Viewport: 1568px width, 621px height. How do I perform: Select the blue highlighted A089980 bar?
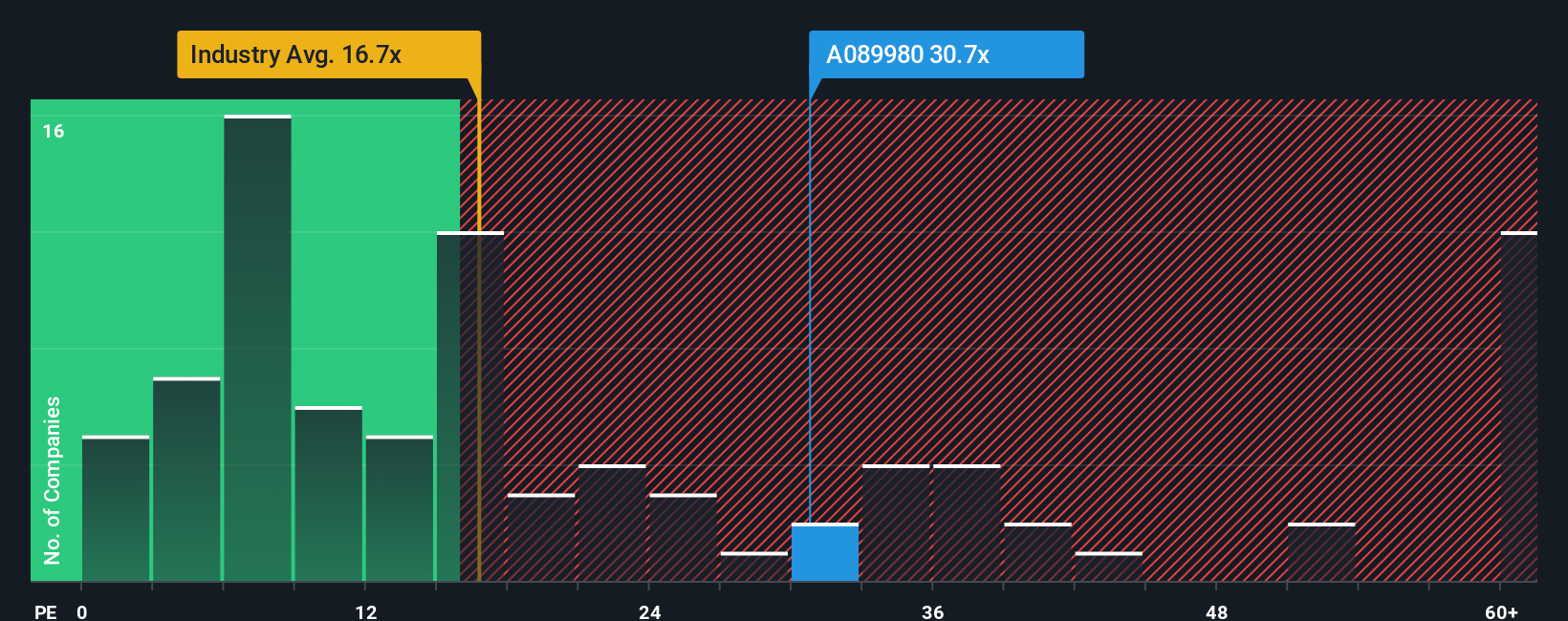(x=825, y=552)
